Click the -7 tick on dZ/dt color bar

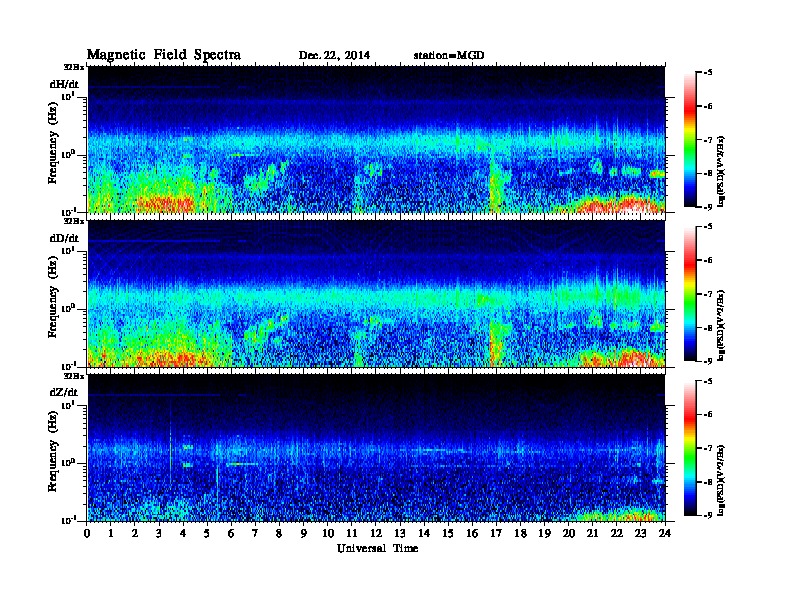pyautogui.click(x=708, y=448)
